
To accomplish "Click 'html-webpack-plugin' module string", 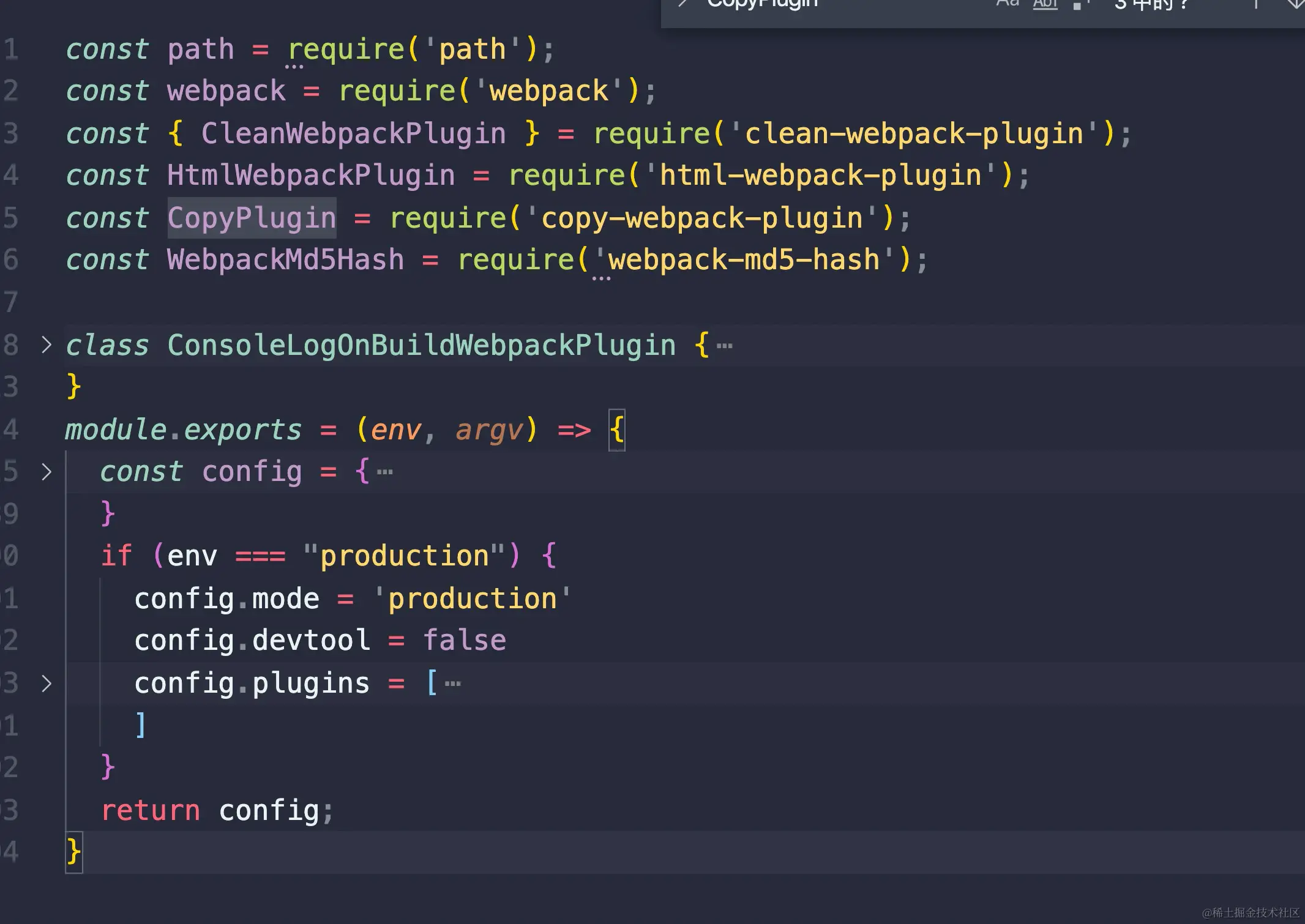I will tap(820, 176).
